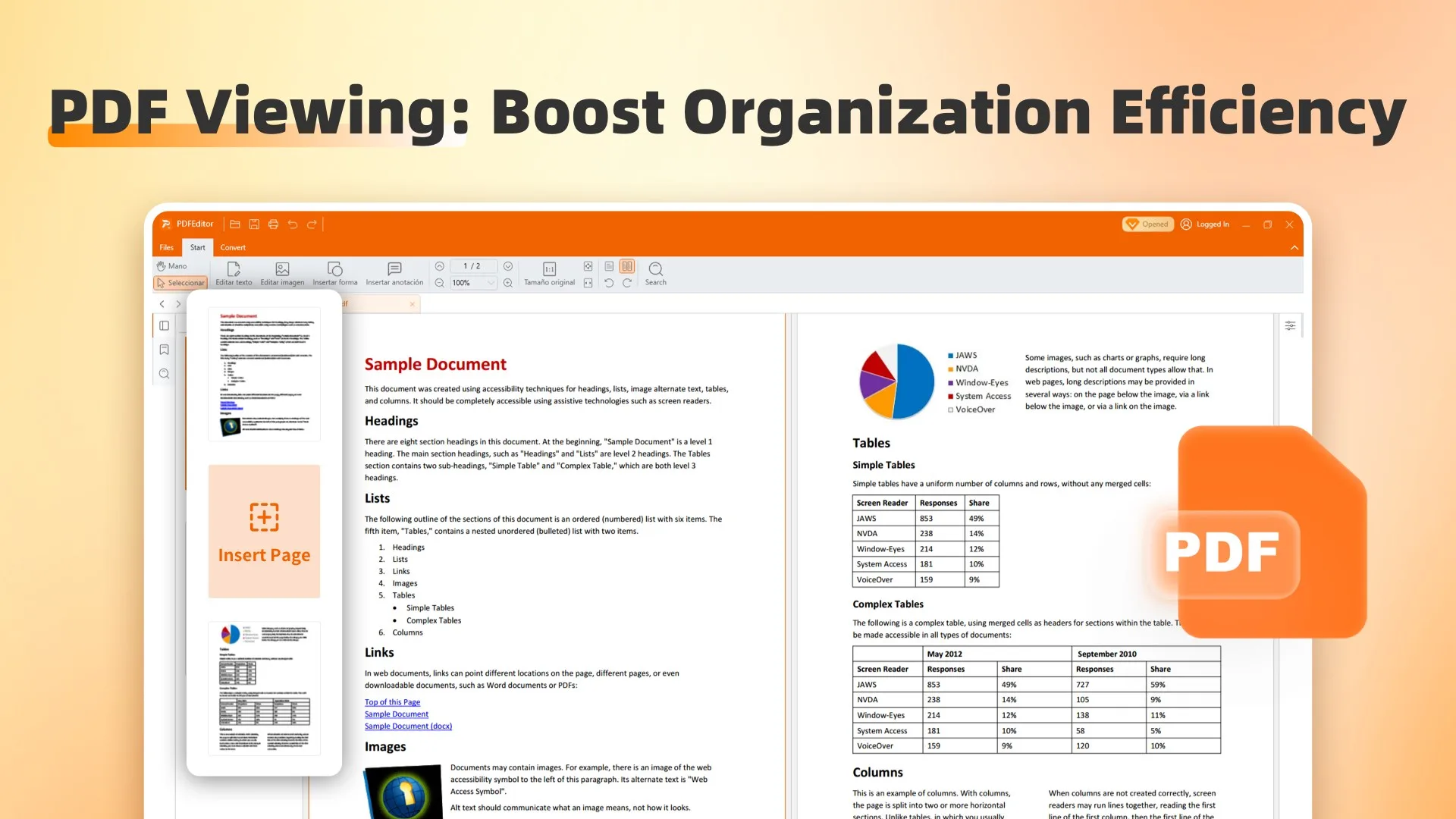The height and width of the screenshot is (819, 1456).
Task: Click the Headings section title
Action: pyautogui.click(x=391, y=421)
